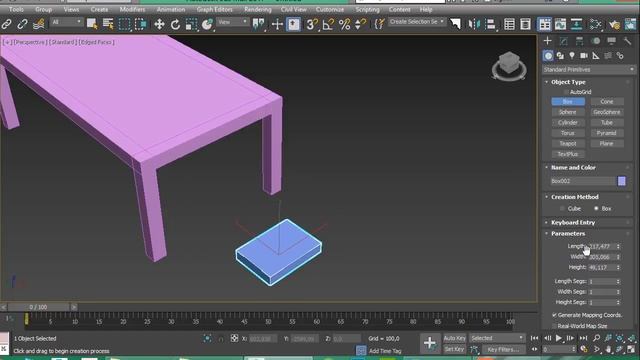
Task: Toggle the Spinner Snap icon
Action: (x=360, y=24)
